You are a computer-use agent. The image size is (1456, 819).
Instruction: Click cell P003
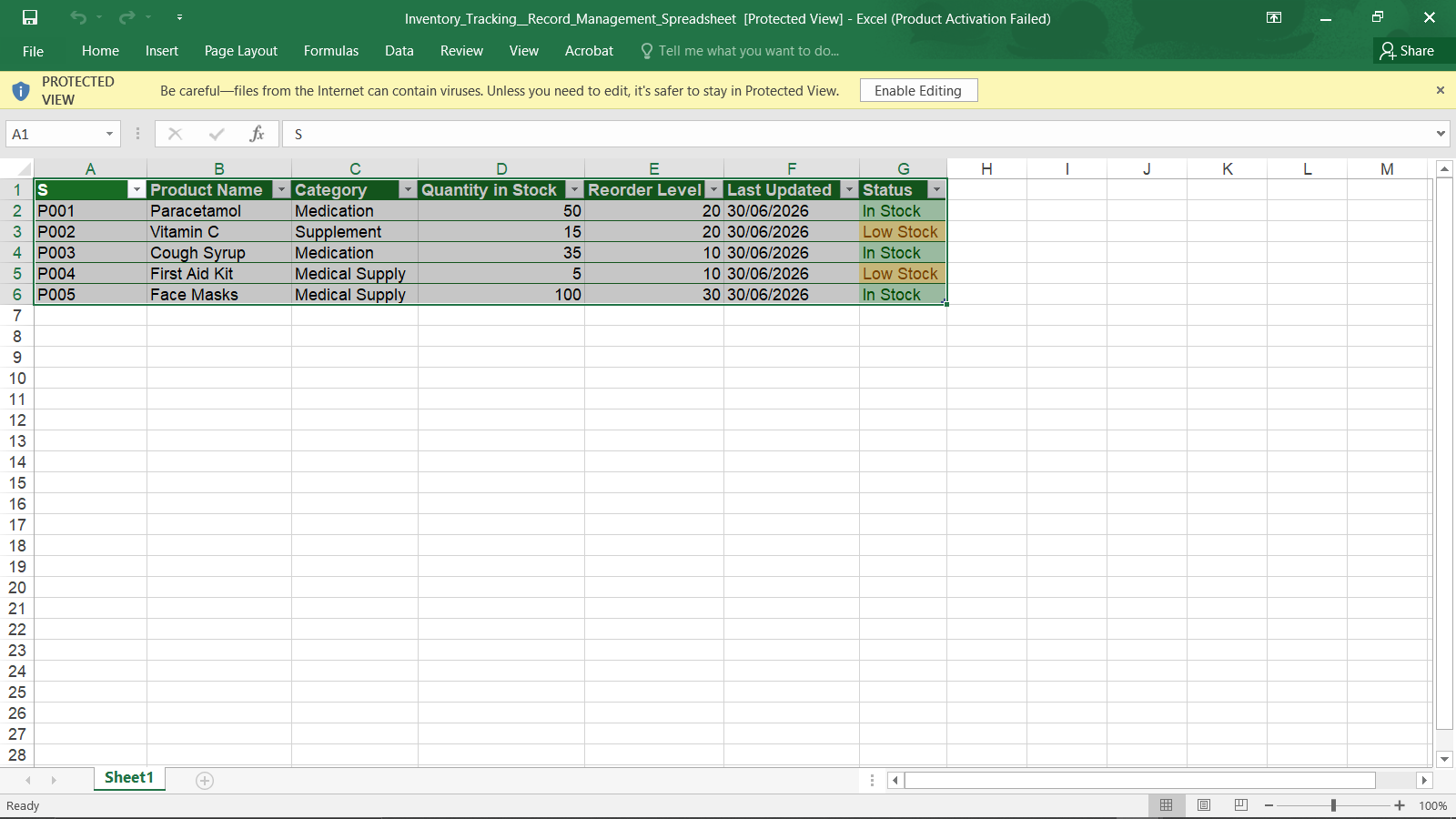pyautogui.click(x=90, y=253)
